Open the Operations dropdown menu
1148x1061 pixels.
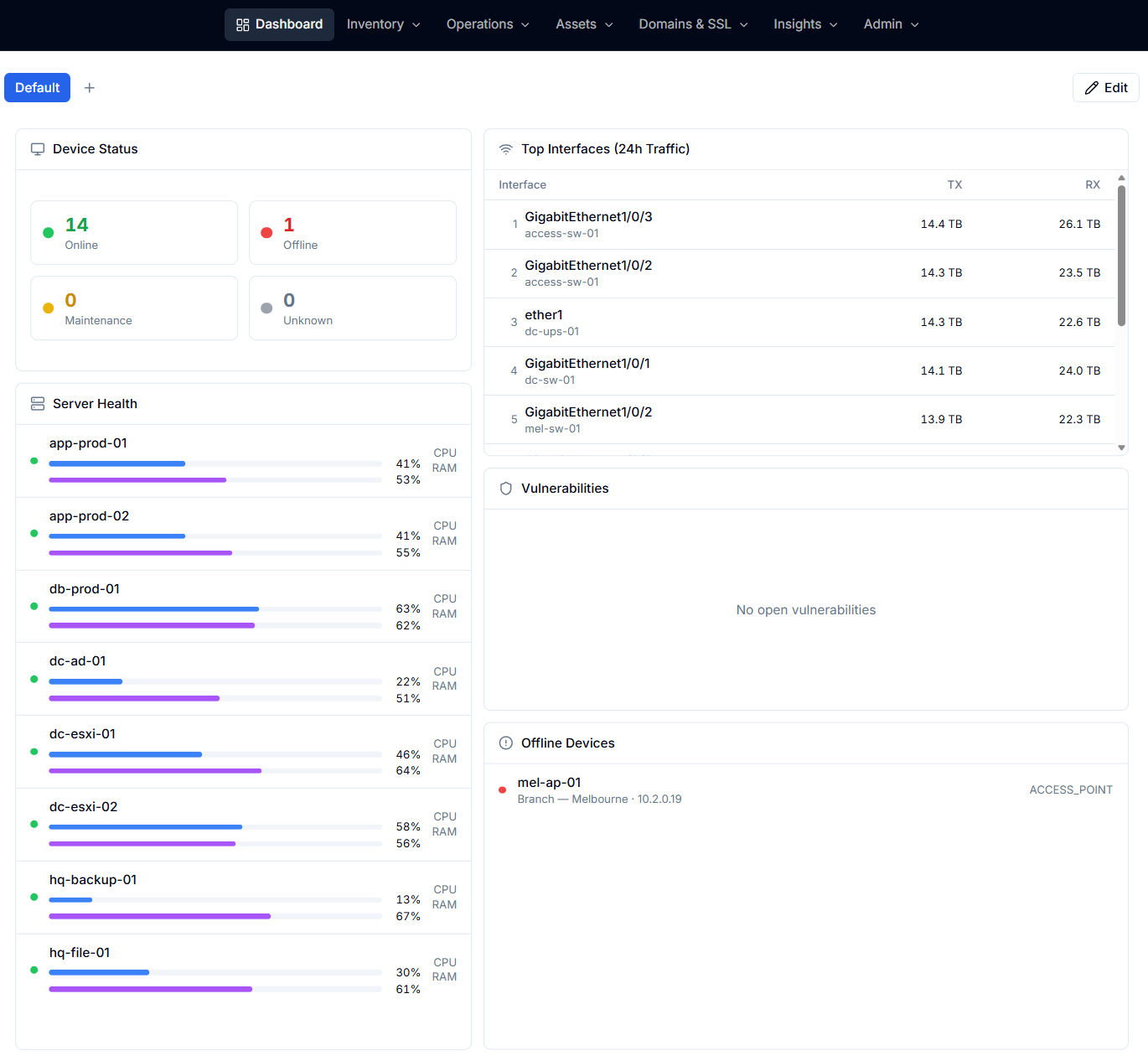pos(488,25)
